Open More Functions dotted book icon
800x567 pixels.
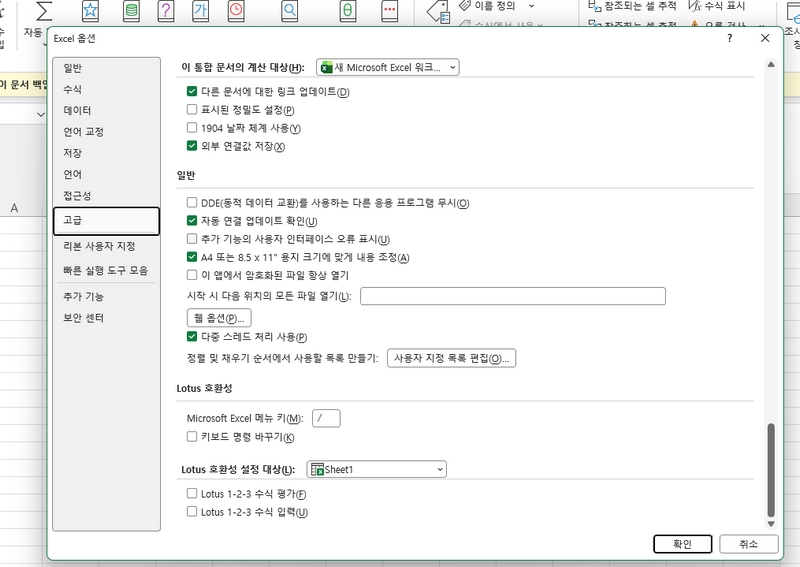coord(390,11)
